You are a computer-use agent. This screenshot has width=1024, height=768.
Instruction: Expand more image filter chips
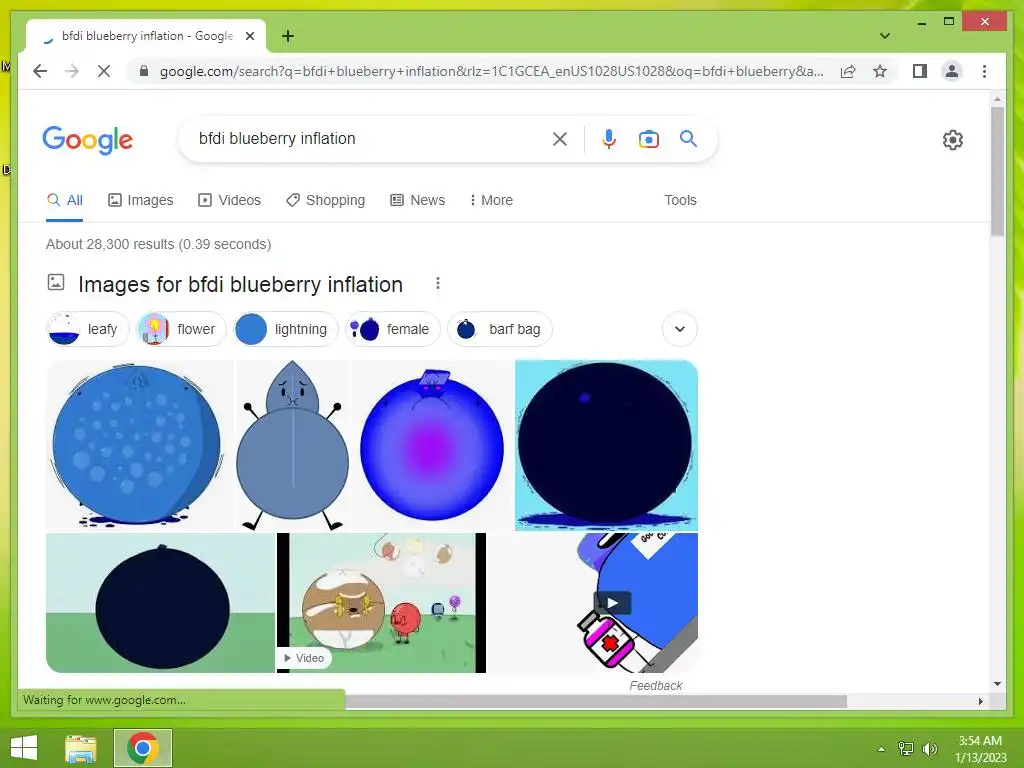click(x=679, y=329)
